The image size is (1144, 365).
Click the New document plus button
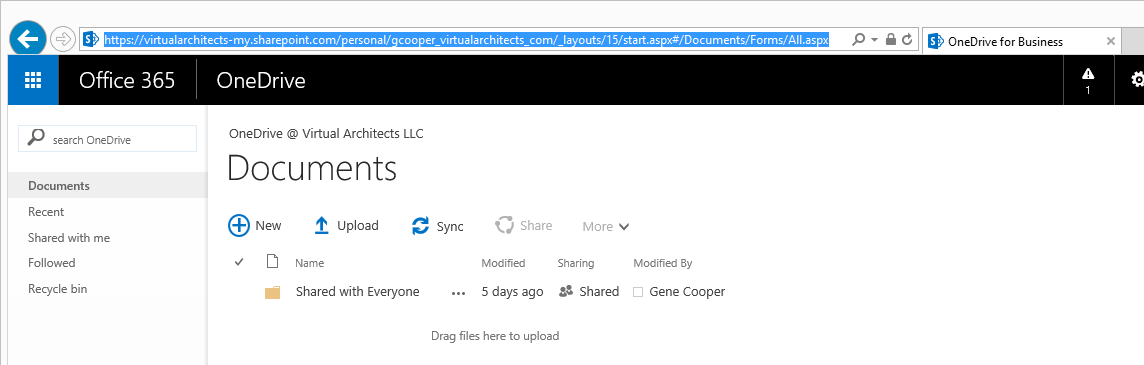pos(255,226)
